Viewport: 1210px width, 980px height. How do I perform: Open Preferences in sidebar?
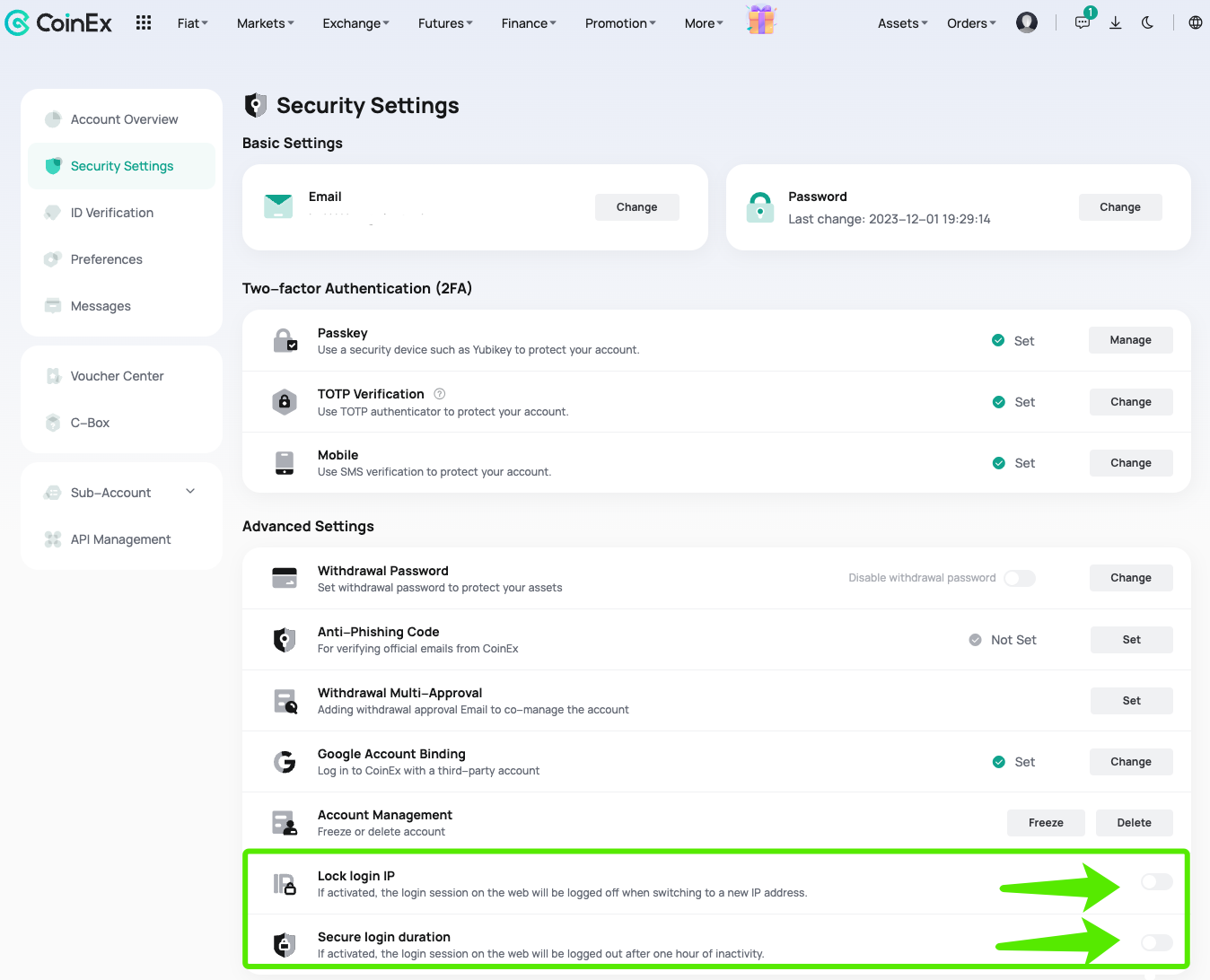(x=121, y=259)
